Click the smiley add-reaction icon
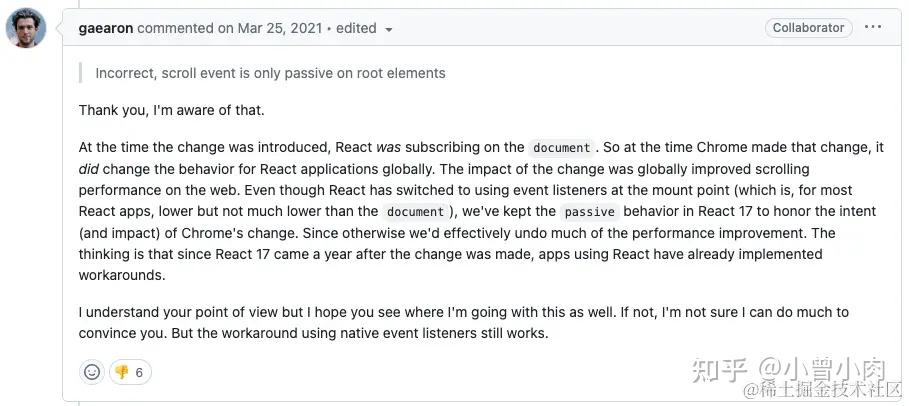The image size is (909, 406). point(92,372)
